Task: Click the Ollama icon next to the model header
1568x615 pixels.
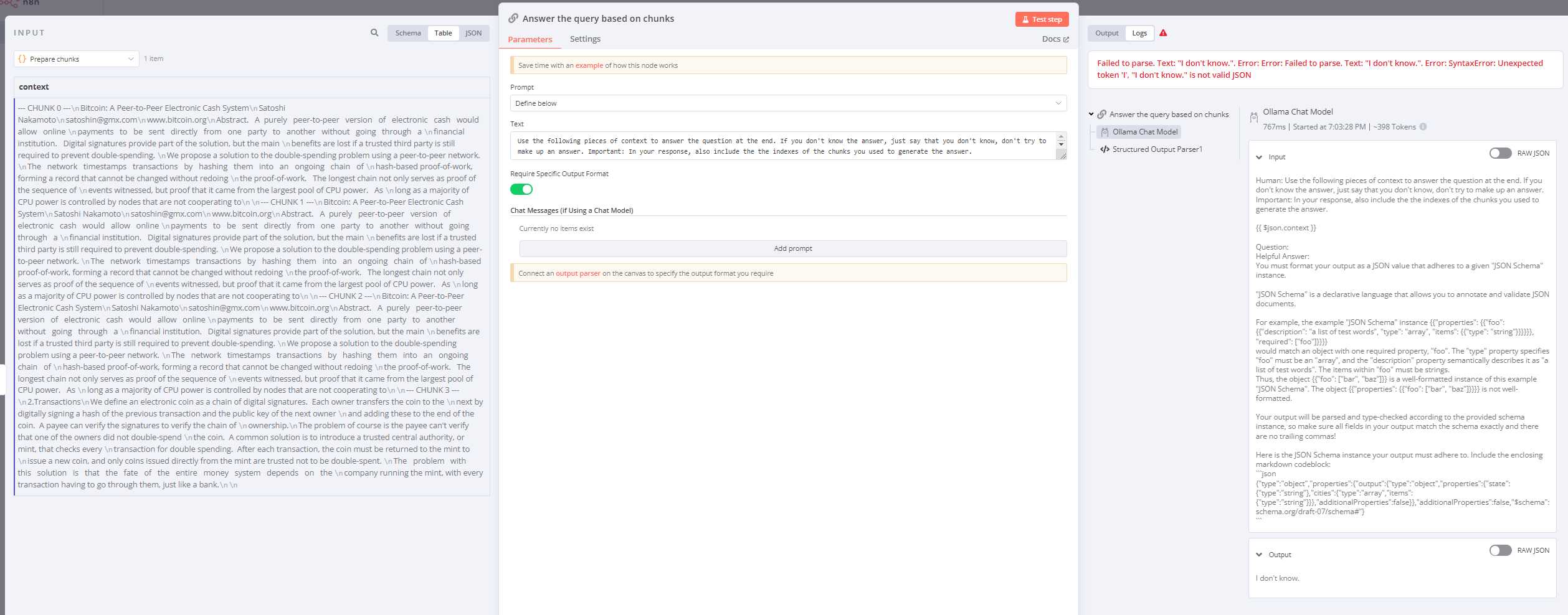Action: [x=1253, y=117]
